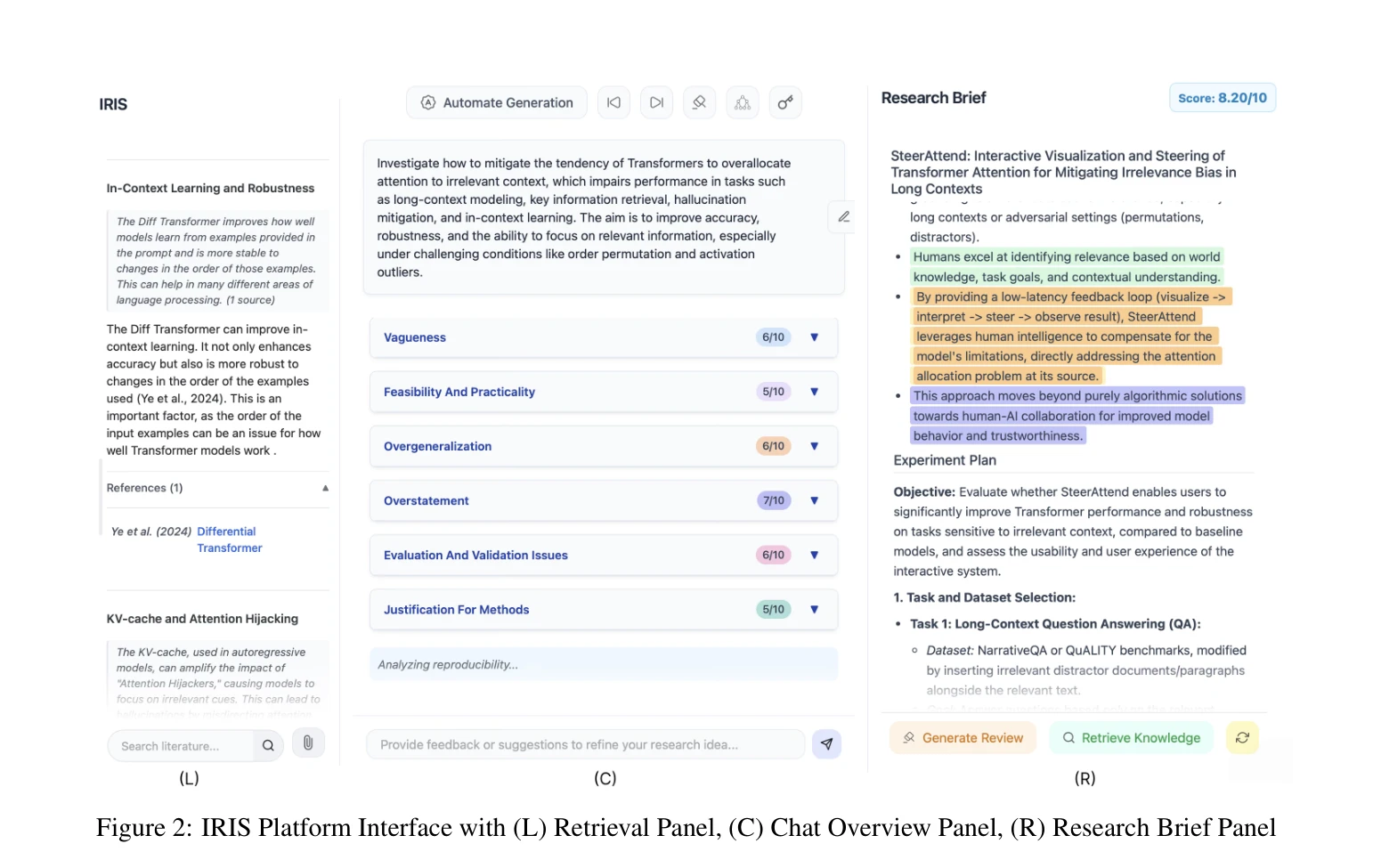Click '1. Task and Dataset Selection:' heading
The width and height of the screenshot is (1373, 868).
pyautogui.click(x=984, y=597)
